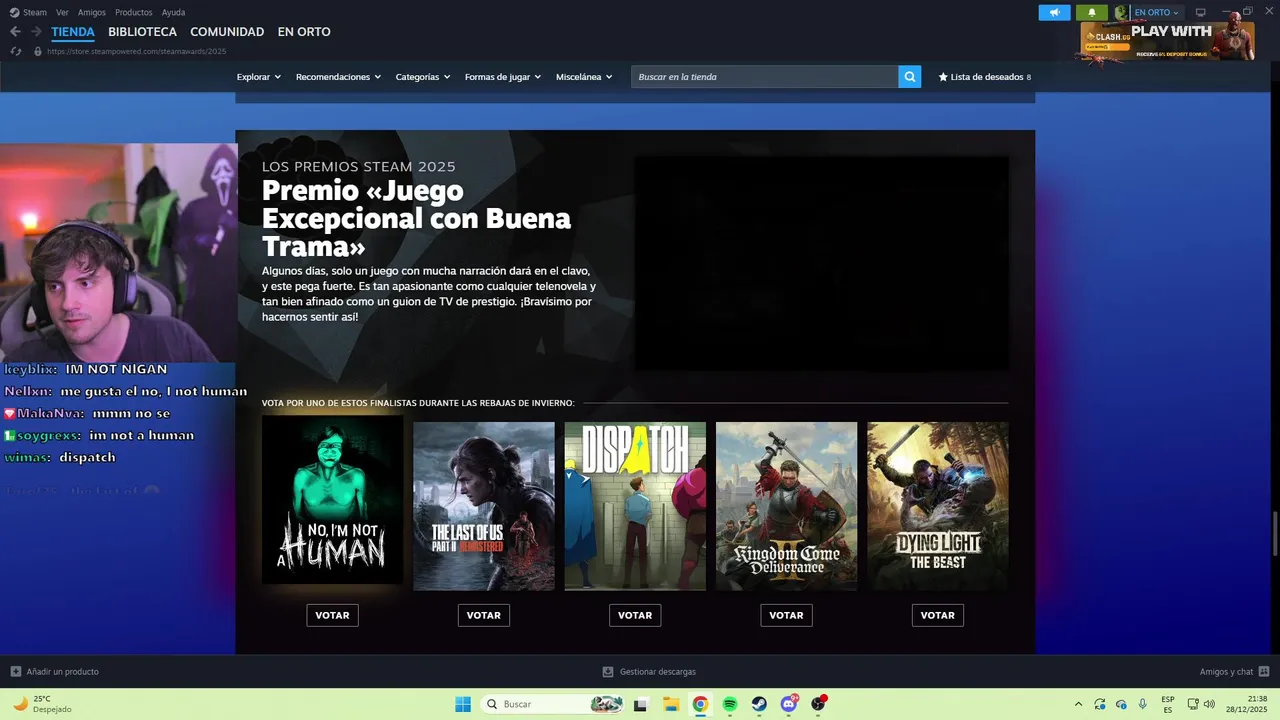
Task: Open the green notifications bell
Action: click(x=1092, y=12)
